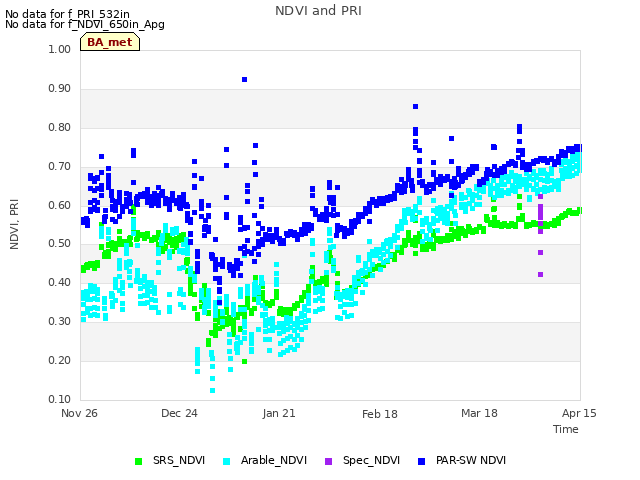640x480 pixels.
Task: Click the Jan 21 x-axis label
Action: pos(279,413)
